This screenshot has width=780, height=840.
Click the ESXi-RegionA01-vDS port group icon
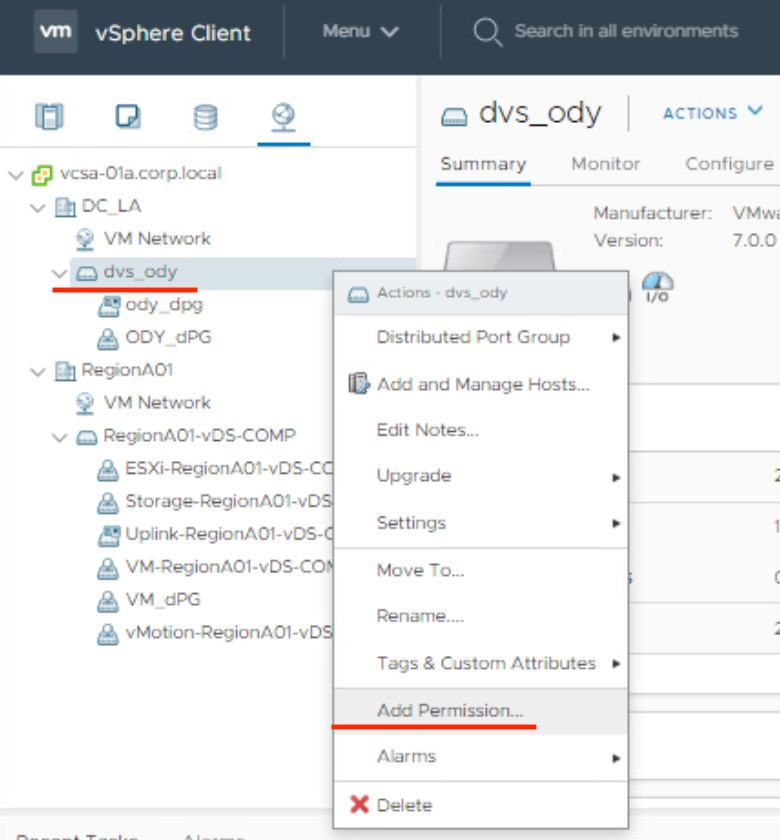coord(108,470)
